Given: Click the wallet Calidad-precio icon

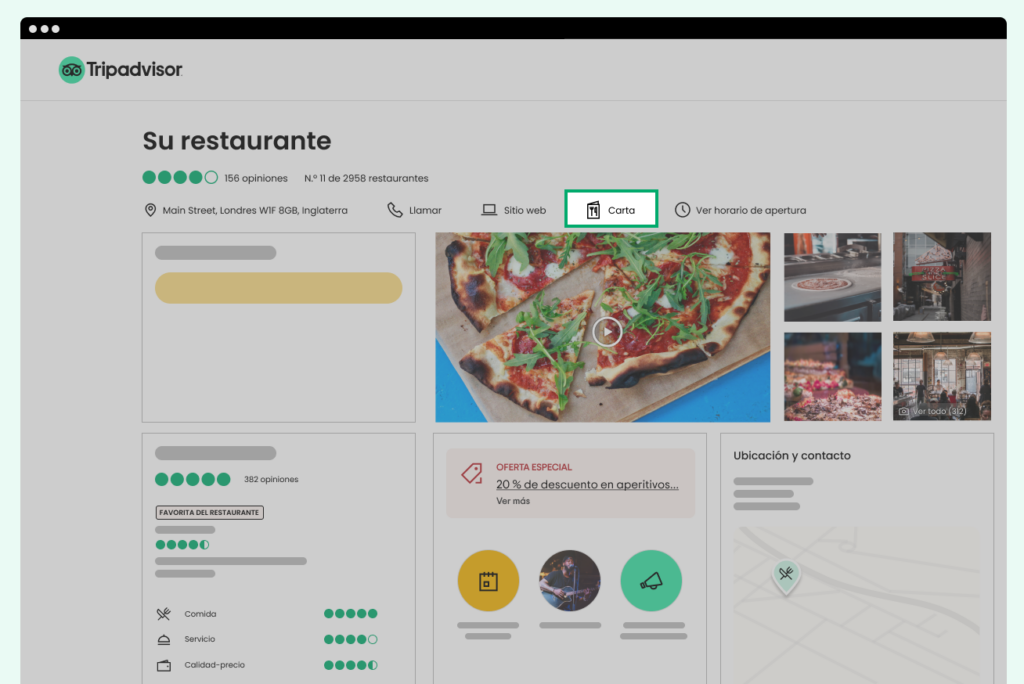Looking at the screenshot, I should (163, 665).
